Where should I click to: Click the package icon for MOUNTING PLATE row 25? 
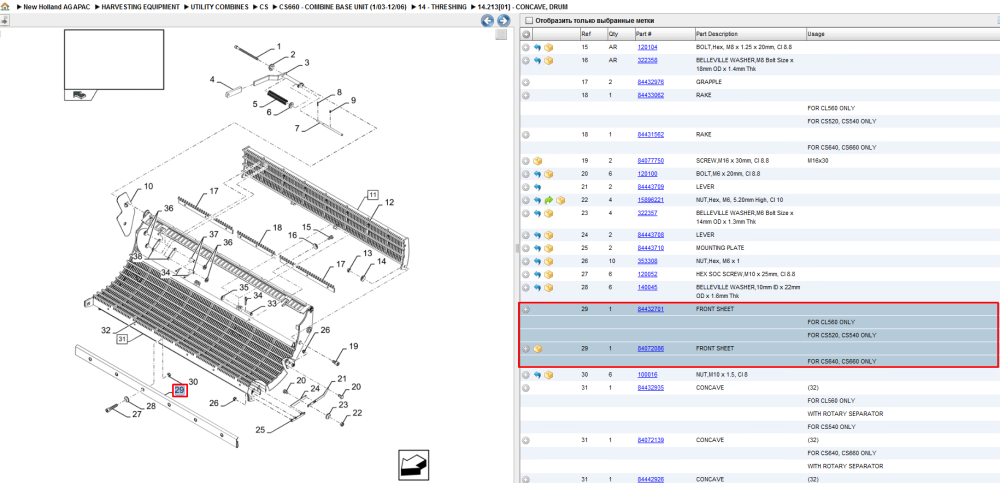point(548,248)
